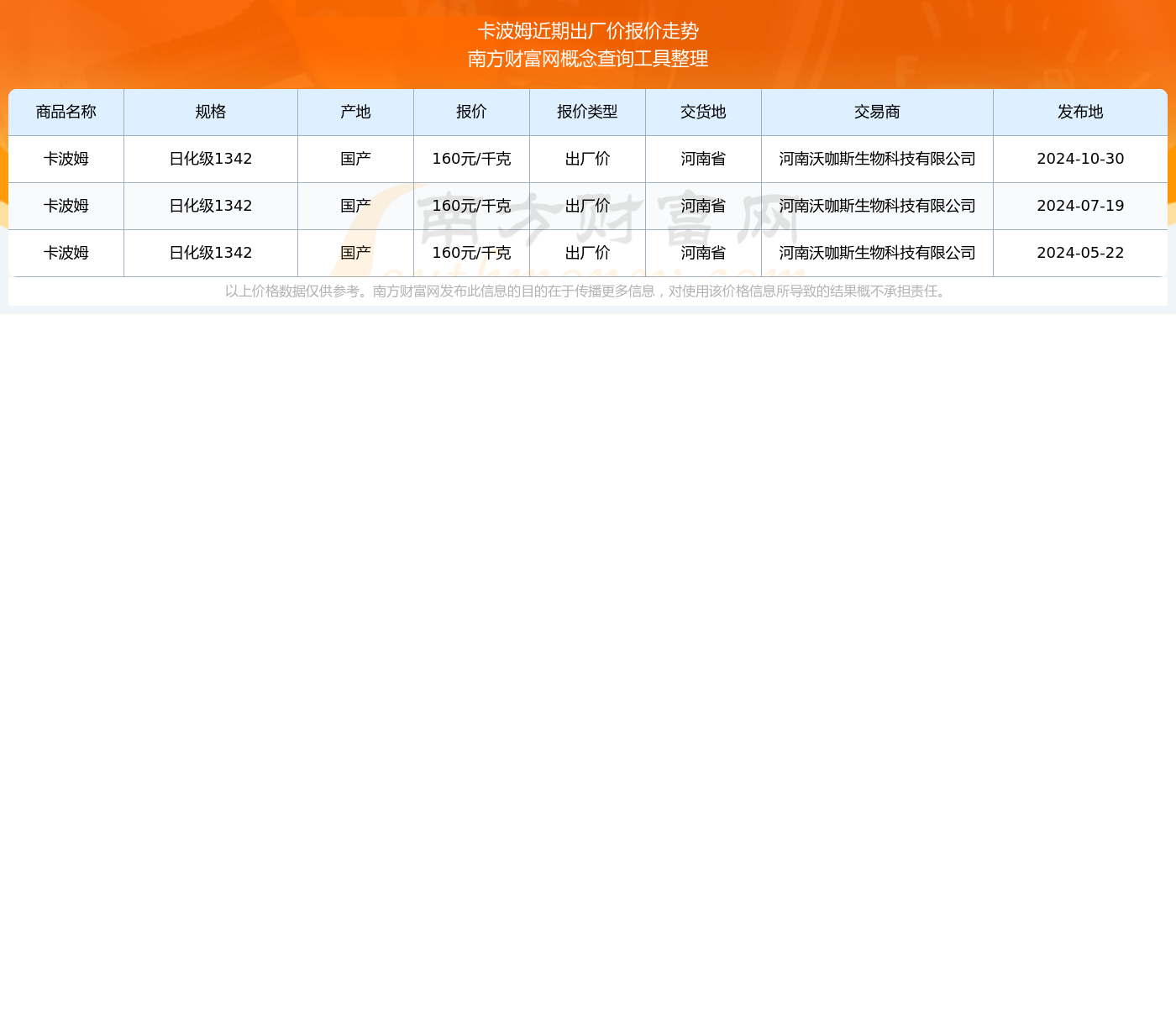
Task: Click 出厂价 in the 2024-10-30 row
Action: pyautogui.click(x=587, y=159)
